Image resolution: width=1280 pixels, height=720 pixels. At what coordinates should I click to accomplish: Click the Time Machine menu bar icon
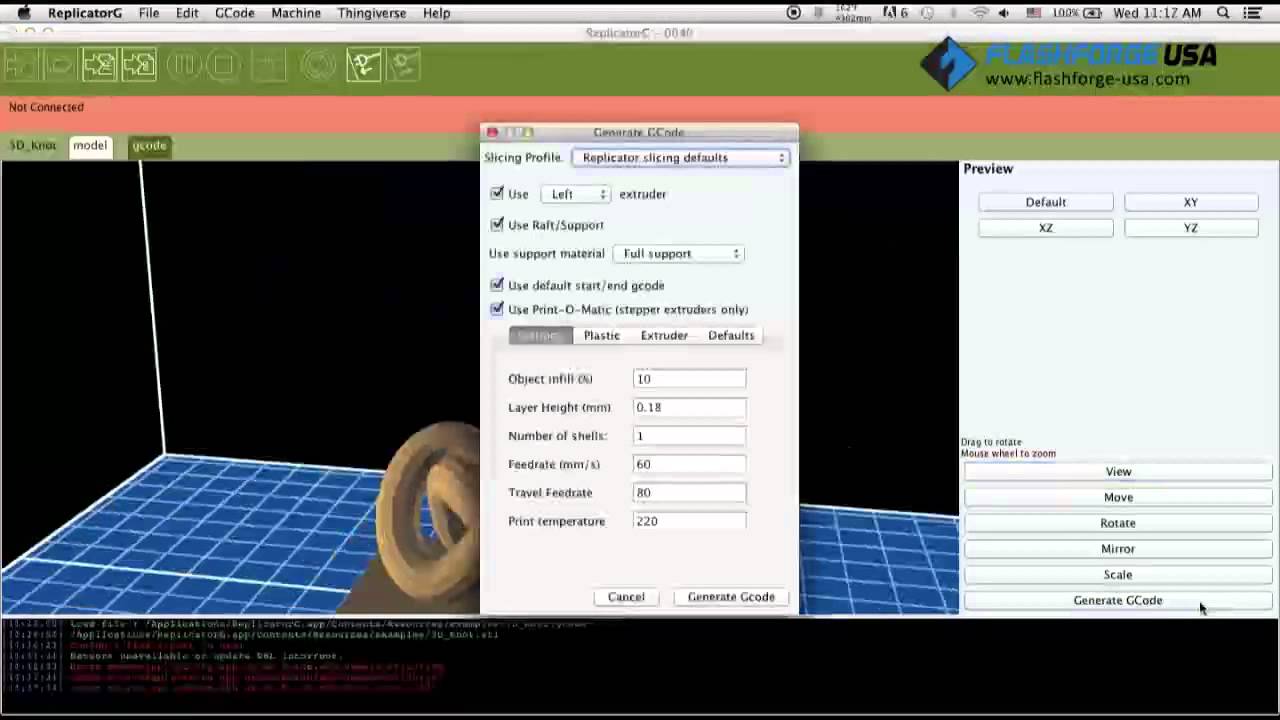click(x=928, y=13)
